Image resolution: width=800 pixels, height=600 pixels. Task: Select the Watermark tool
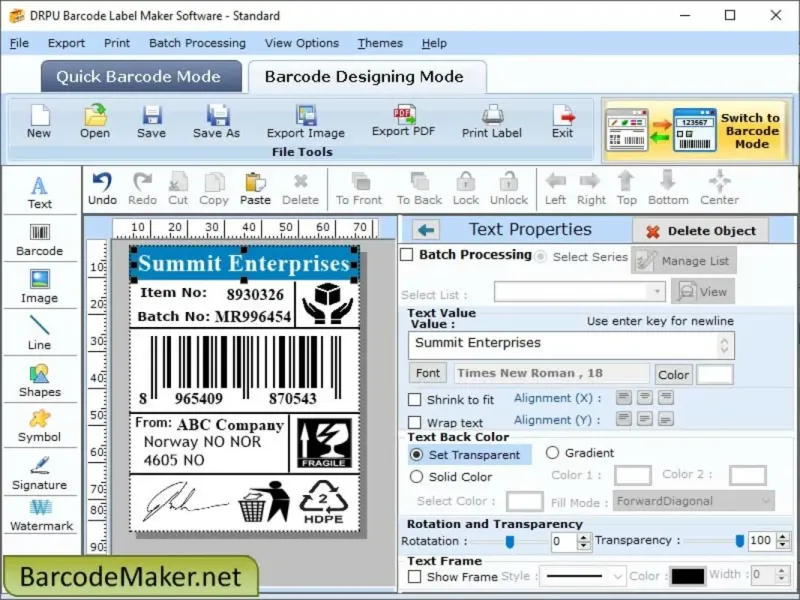pyautogui.click(x=41, y=515)
